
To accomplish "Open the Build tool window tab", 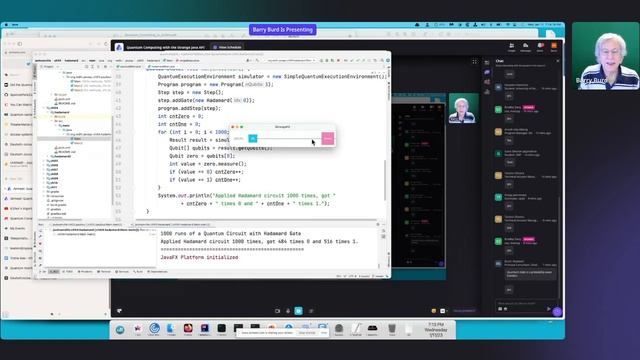I will (x=138, y=271).
